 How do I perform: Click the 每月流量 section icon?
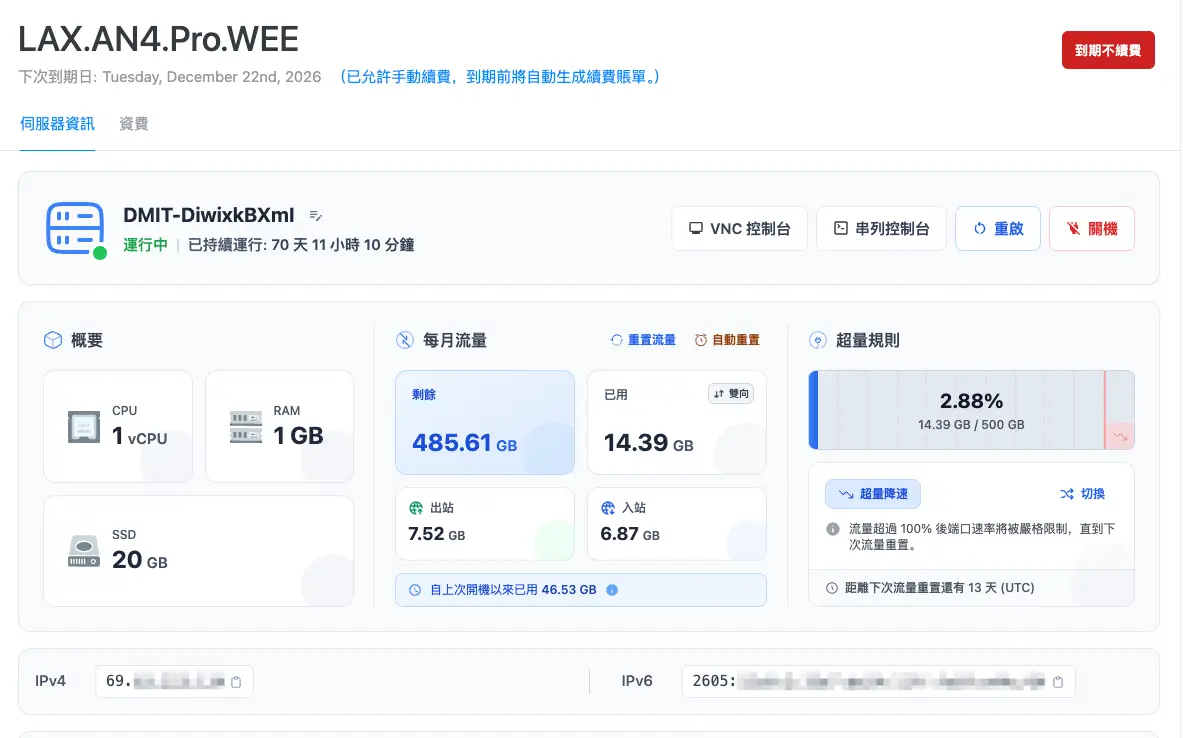pyautogui.click(x=405, y=340)
